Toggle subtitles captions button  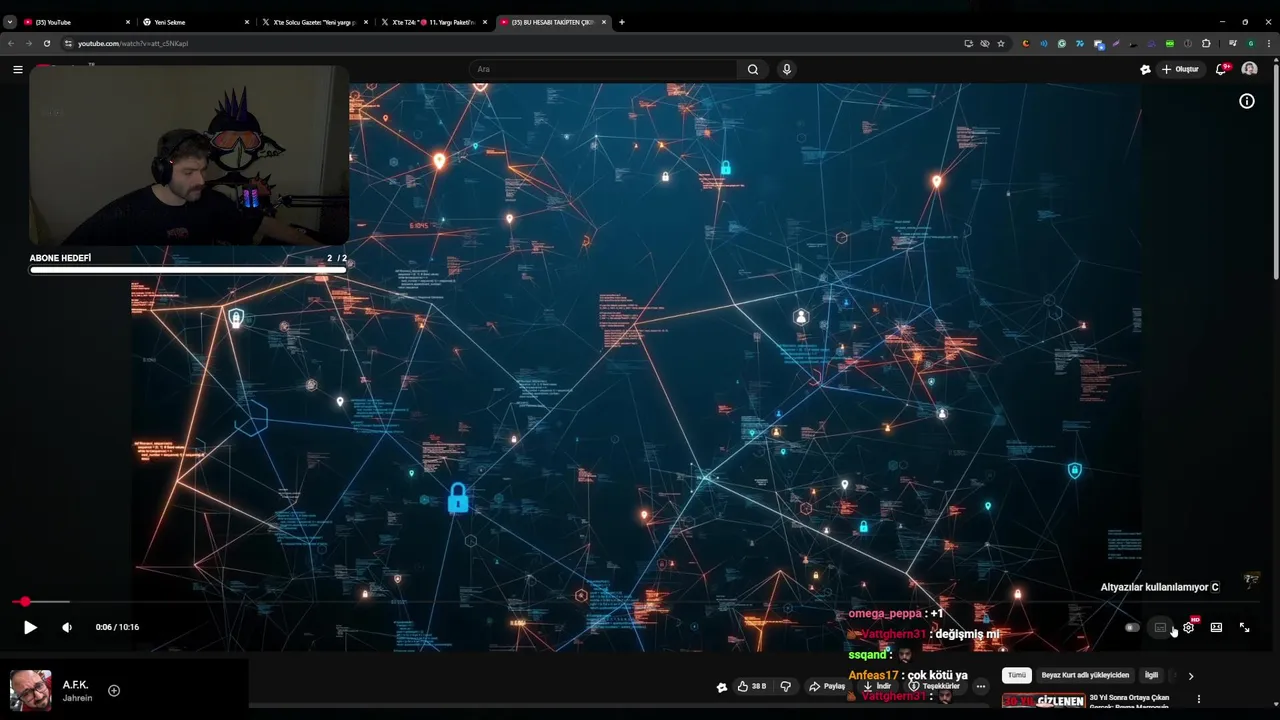click(x=1160, y=628)
